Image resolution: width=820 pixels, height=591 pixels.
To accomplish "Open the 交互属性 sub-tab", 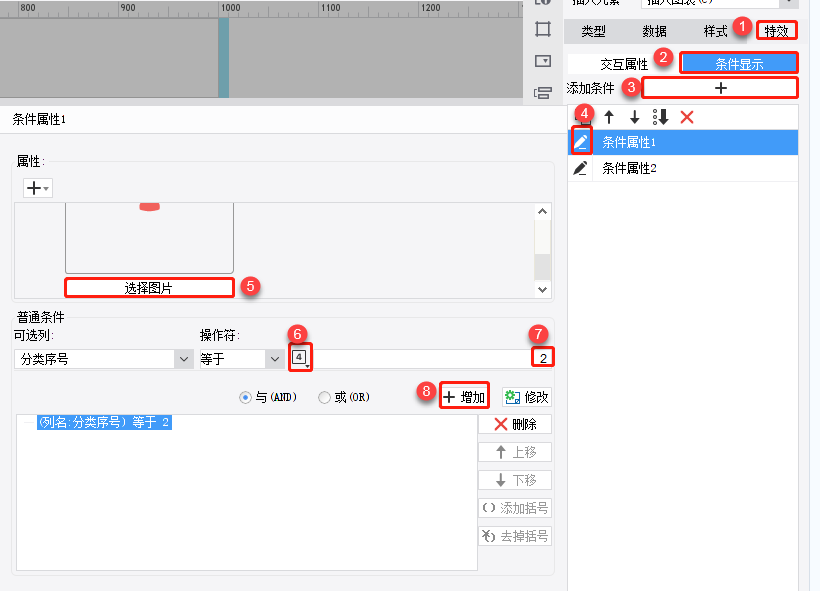I will click(x=623, y=64).
